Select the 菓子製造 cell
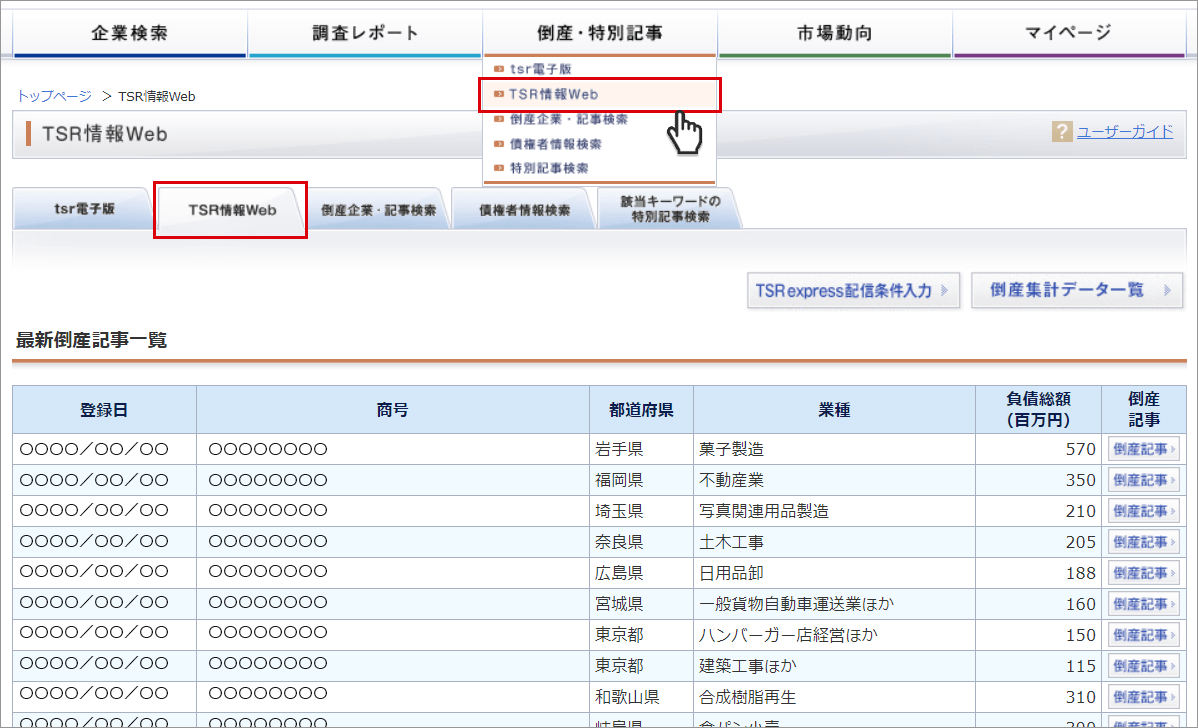Image resolution: width=1198 pixels, height=728 pixels. pyautogui.click(x=834, y=449)
